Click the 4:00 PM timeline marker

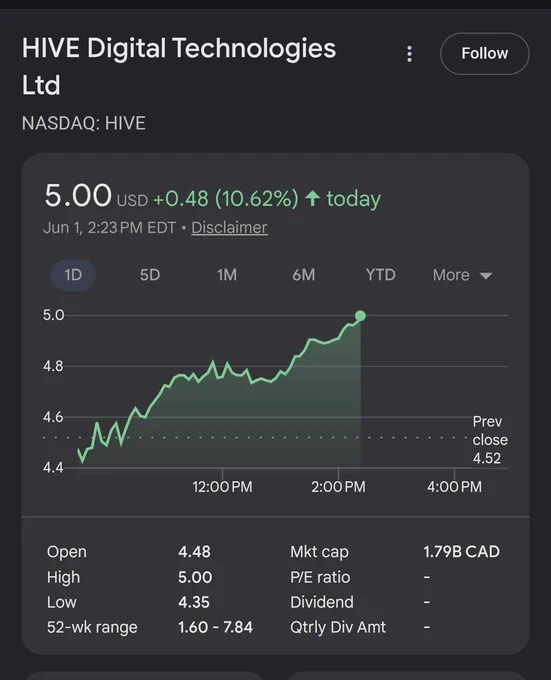pyautogui.click(x=454, y=487)
